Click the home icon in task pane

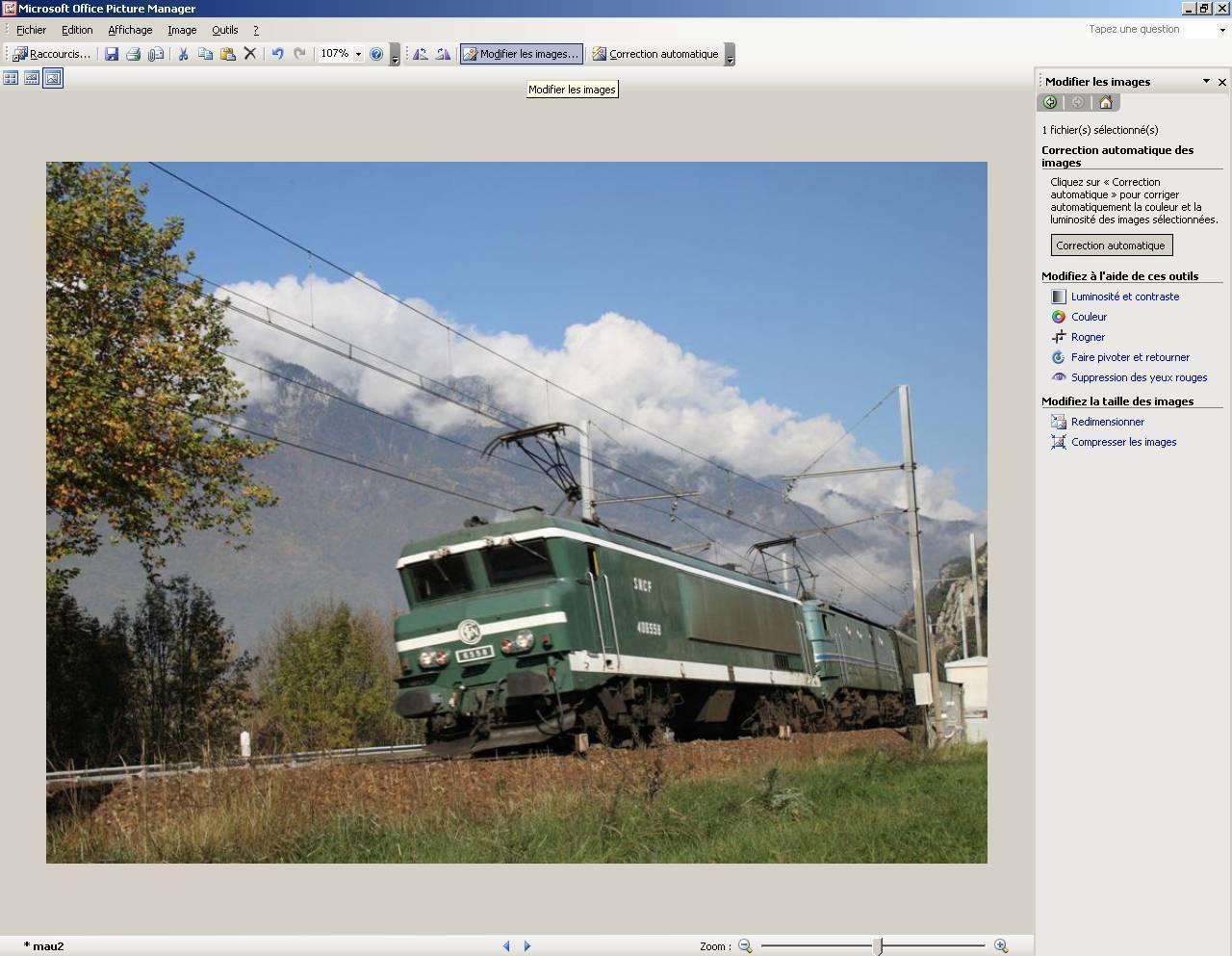coord(1106,102)
